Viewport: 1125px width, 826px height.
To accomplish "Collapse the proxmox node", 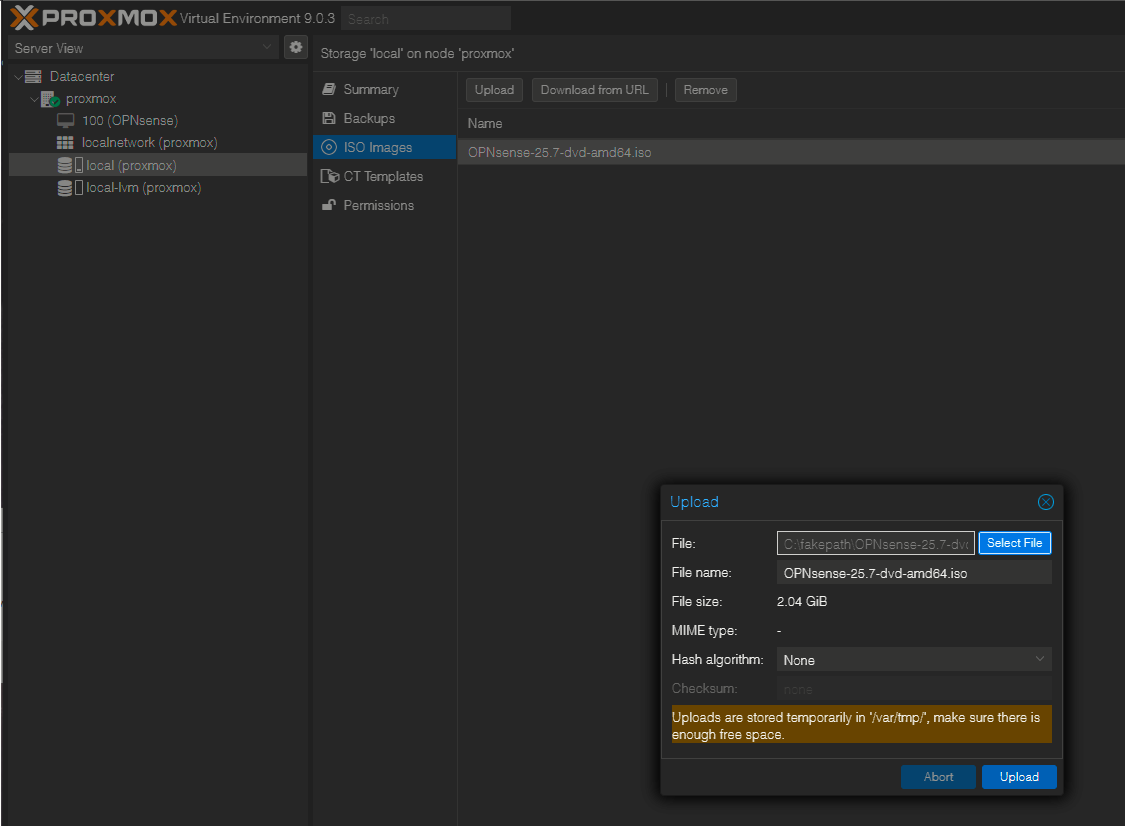I will 34,99.
